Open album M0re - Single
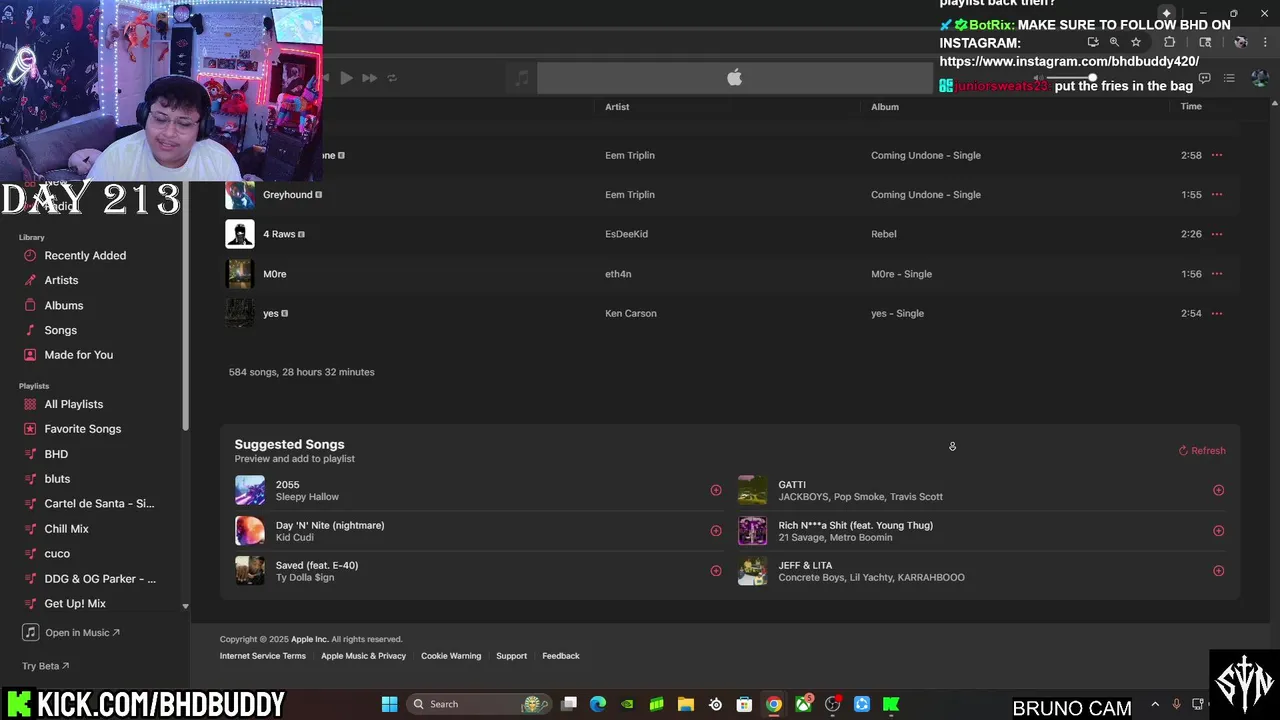Viewport: 1280px width, 720px height. [901, 274]
